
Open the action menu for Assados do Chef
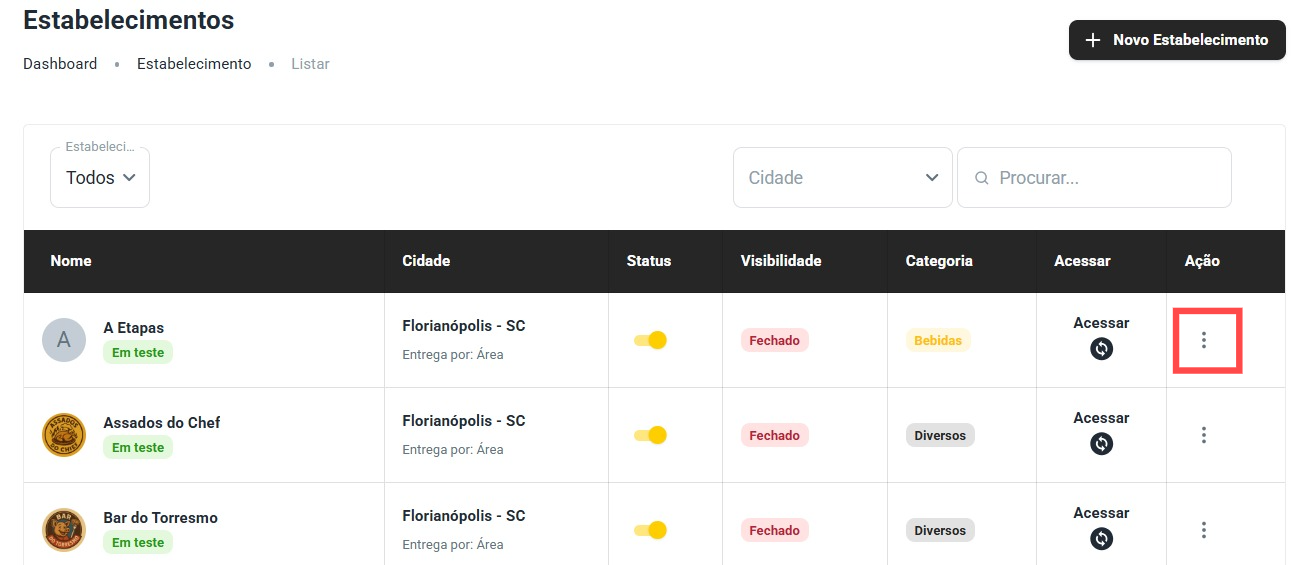(x=1204, y=435)
